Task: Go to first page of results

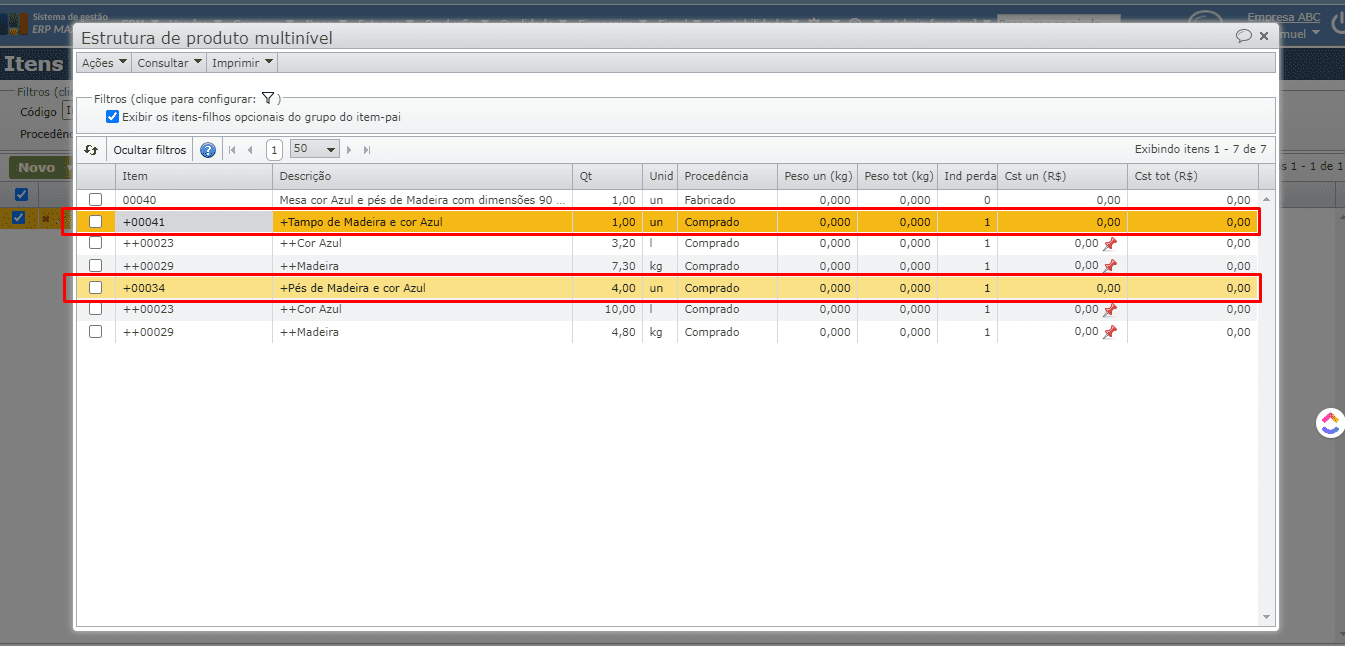Action: [x=233, y=150]
